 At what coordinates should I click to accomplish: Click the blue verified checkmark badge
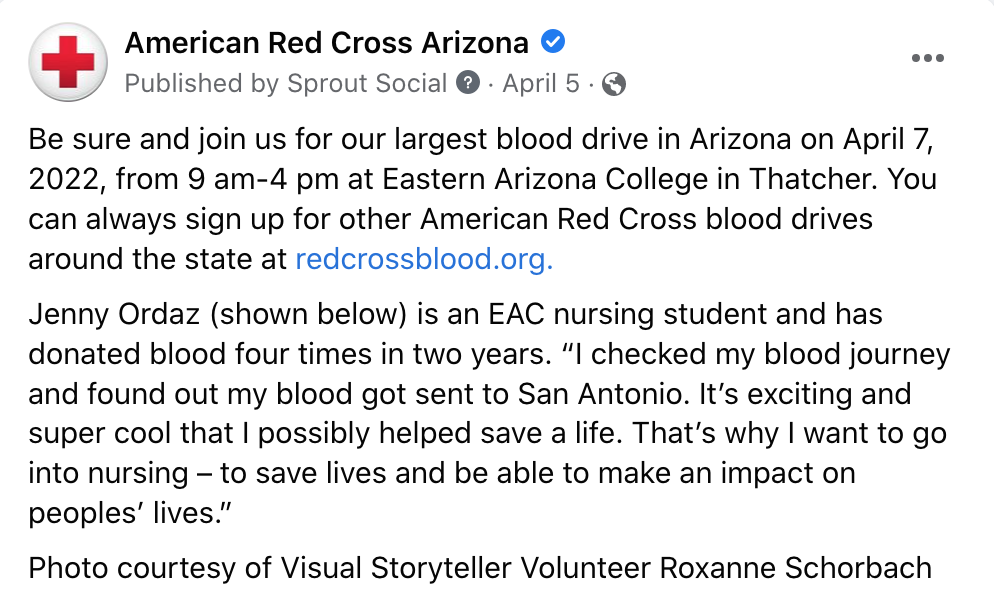pos(553,42)
